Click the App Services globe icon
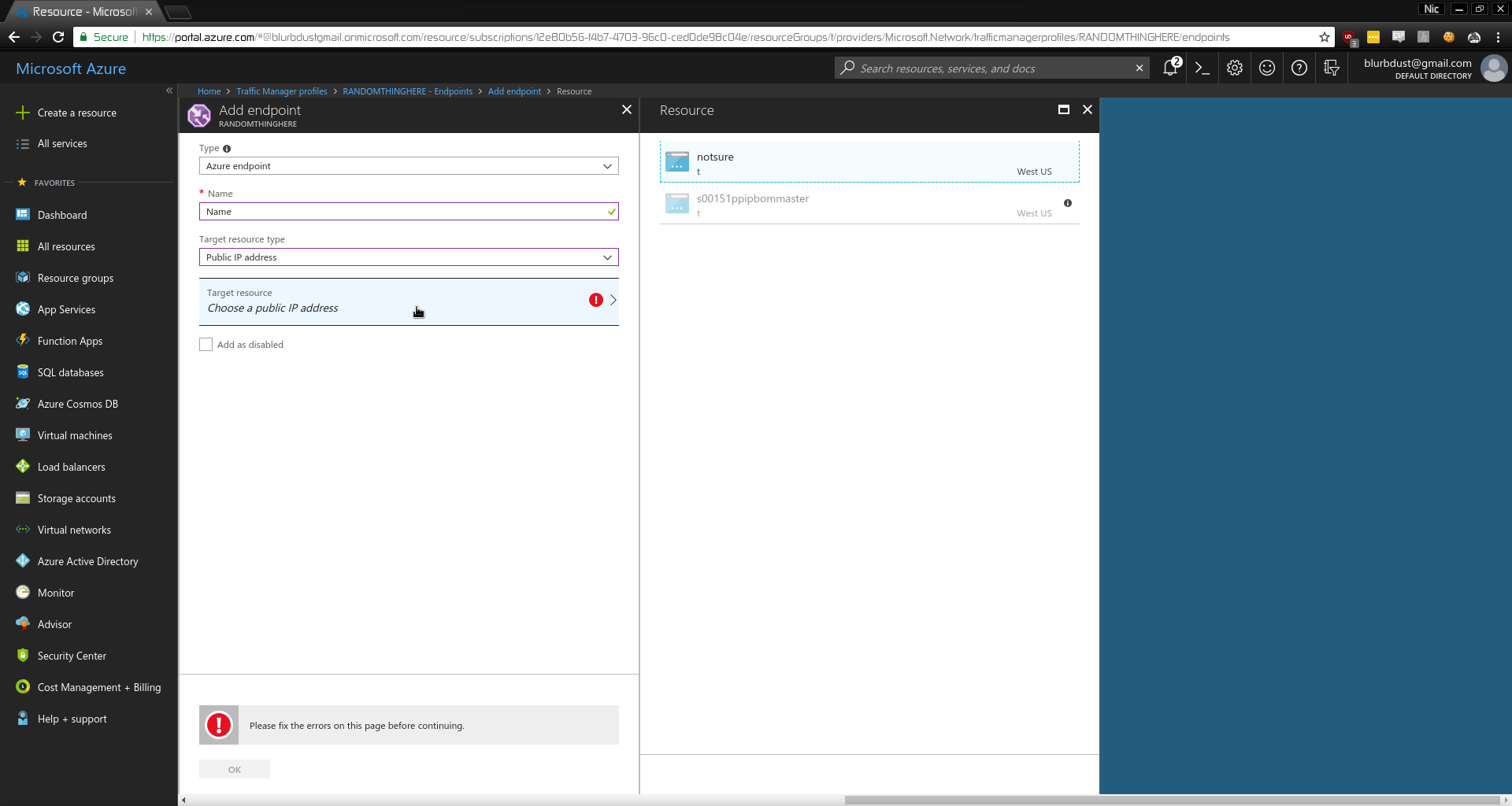This screenshot has width=1512, height=806. [x=23, y=309]
